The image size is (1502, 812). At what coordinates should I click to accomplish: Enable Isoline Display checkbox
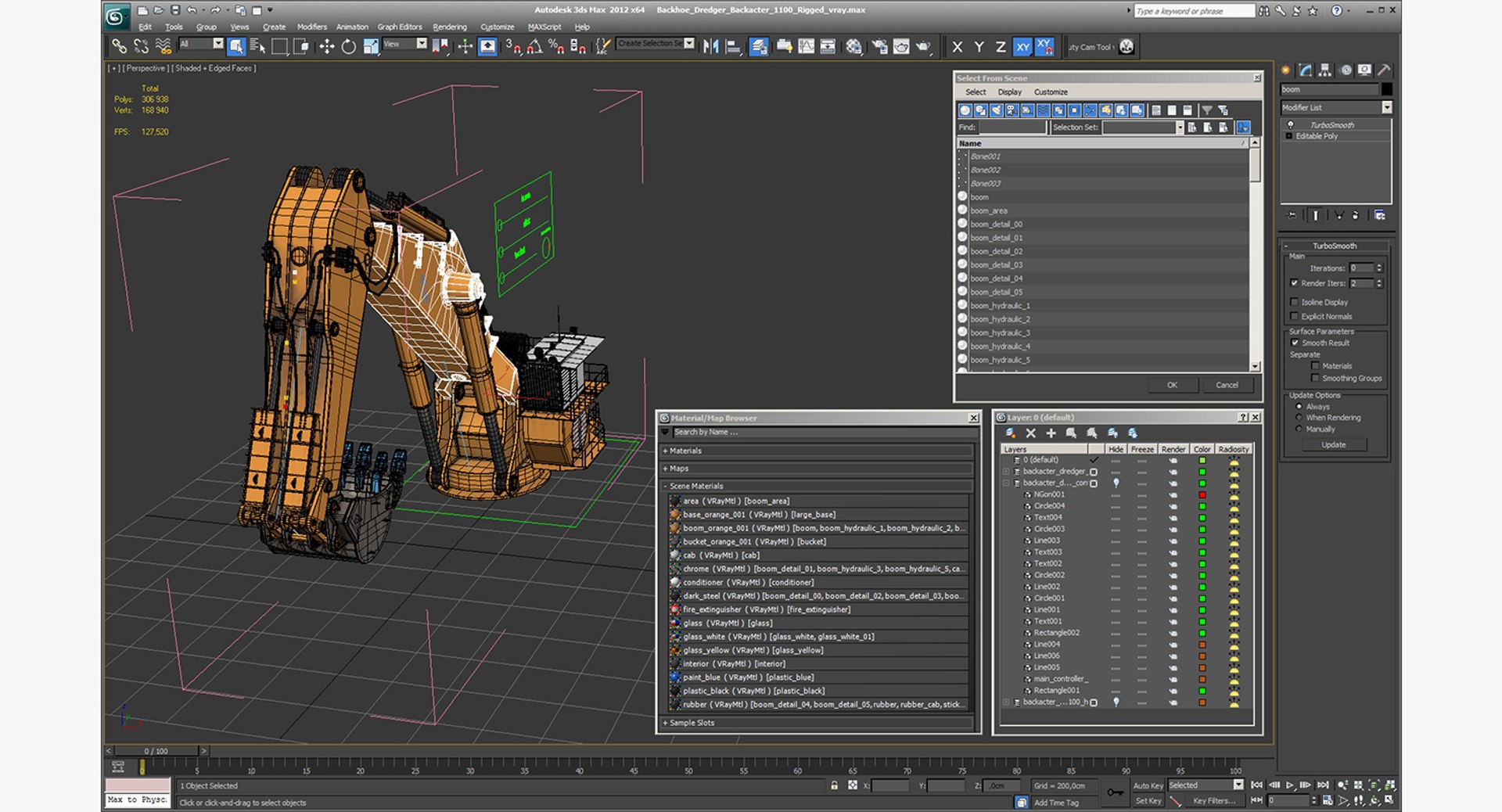pyautogui.click(x=1294, y=302)
